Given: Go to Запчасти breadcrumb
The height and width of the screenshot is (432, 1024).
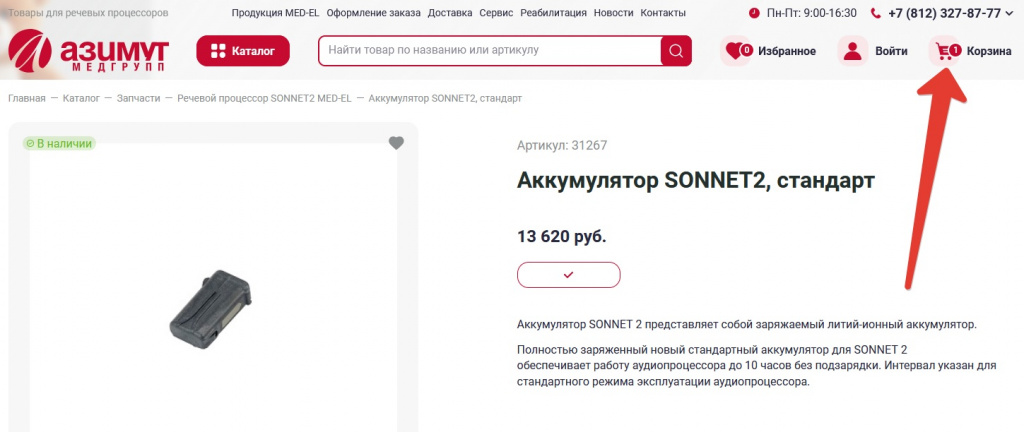Looking at the screenshot, I should pyautogui.click(x=138, y=99).
